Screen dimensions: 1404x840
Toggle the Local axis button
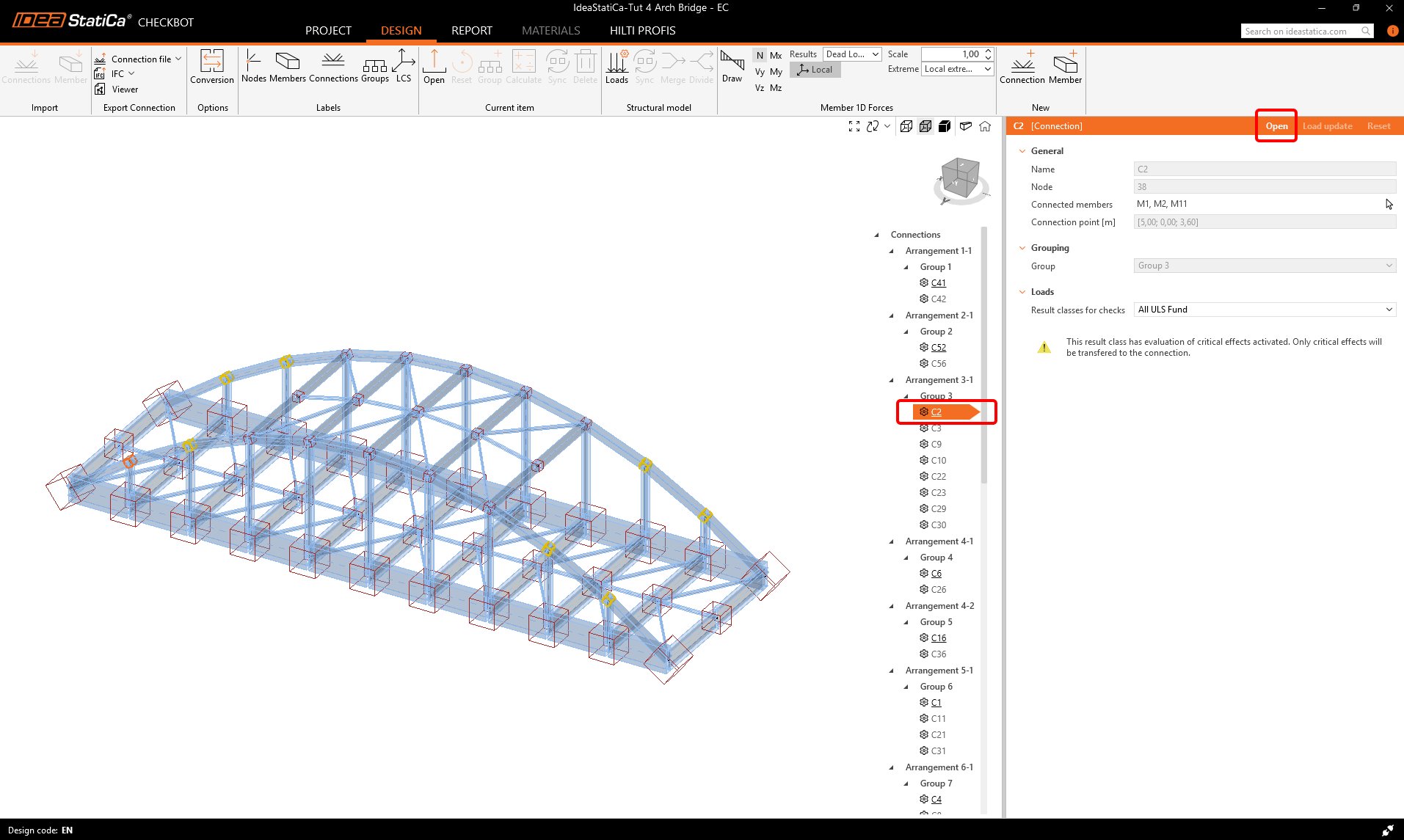[815, 70]
